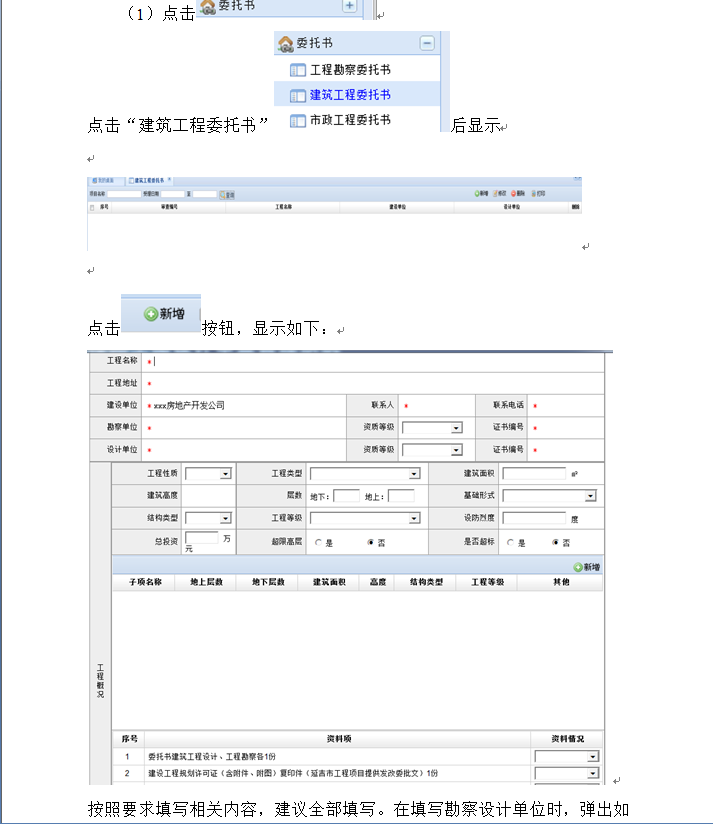Image resolution: width=713 pixels, height=825 pixels.
Task: Open the 工程等级 dropdown
Action: (414, 519)
